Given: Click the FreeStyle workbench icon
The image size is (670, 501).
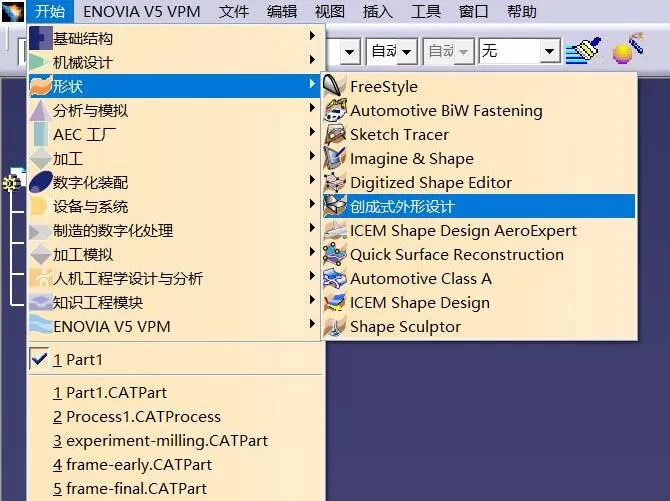Looking at the screenshot, I should [334, 86].
